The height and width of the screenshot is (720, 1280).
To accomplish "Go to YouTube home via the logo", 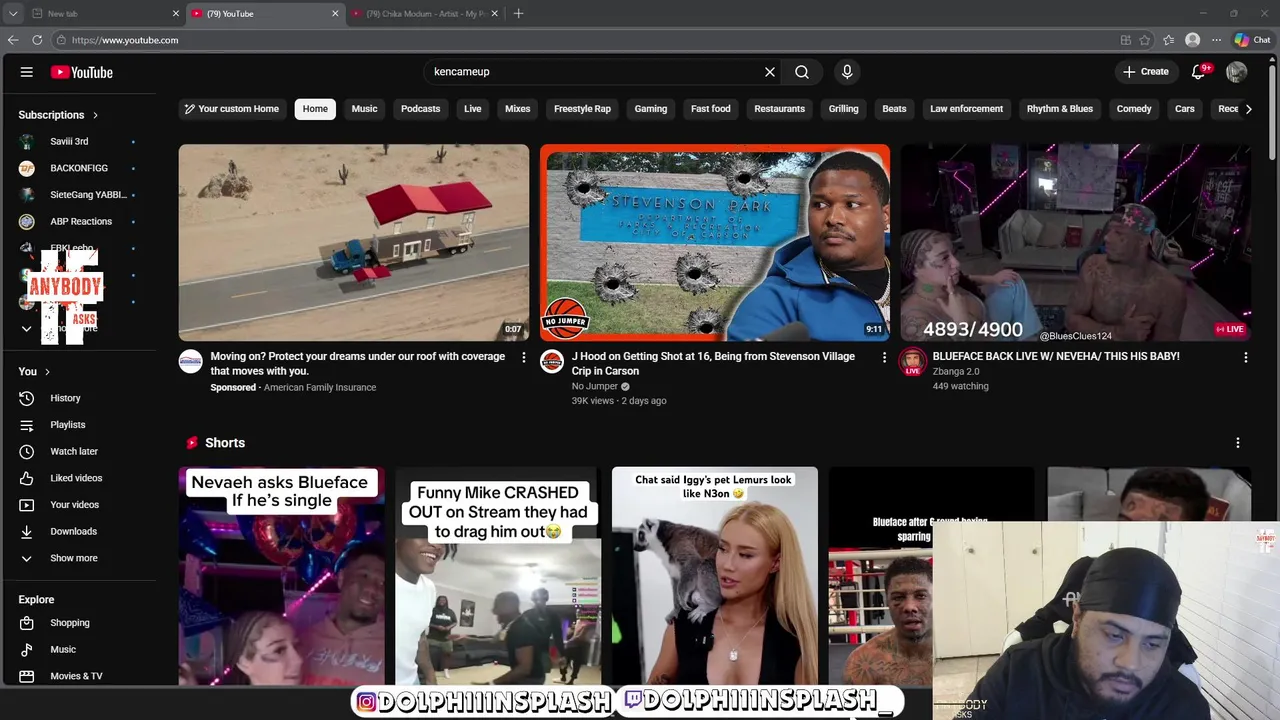I will (82, 72).
